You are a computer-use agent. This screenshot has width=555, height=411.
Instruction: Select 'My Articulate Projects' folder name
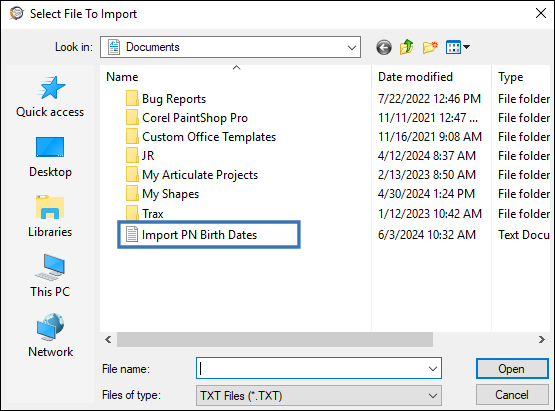[200, 175]
